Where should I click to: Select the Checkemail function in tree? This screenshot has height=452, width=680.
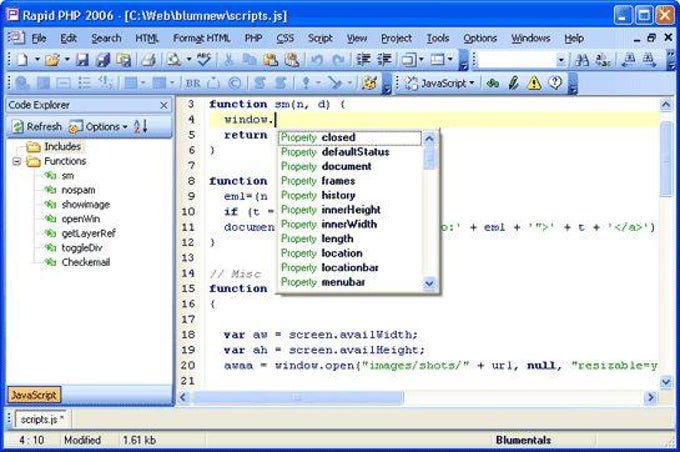coord(86,262)
